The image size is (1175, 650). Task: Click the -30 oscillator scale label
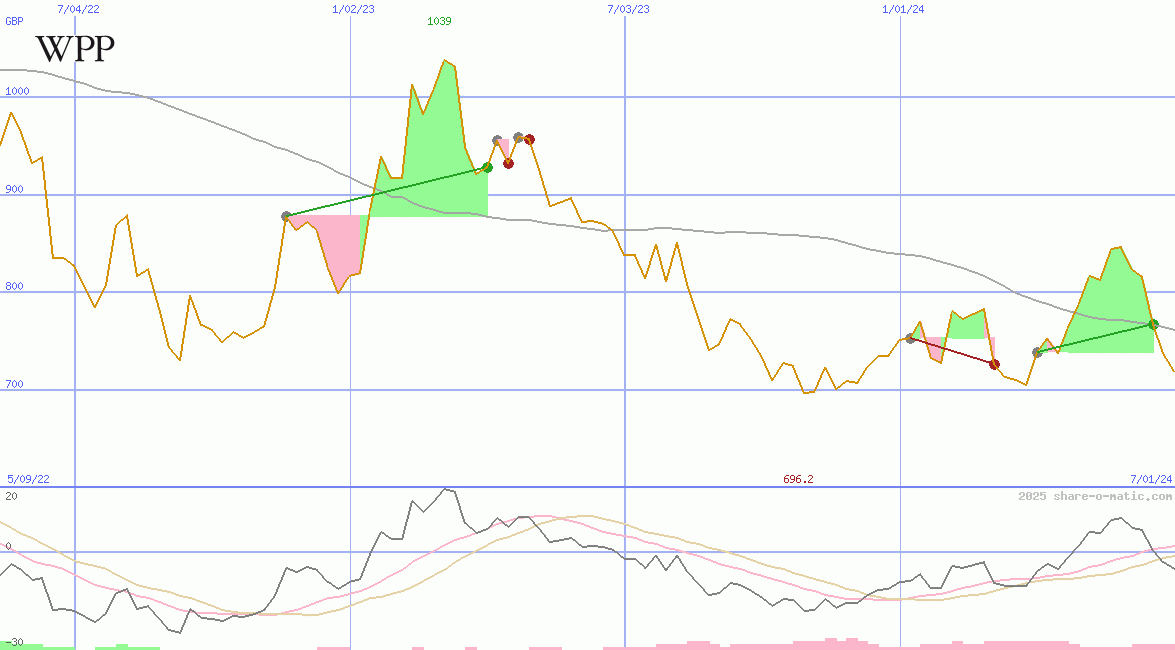point(13,643)
